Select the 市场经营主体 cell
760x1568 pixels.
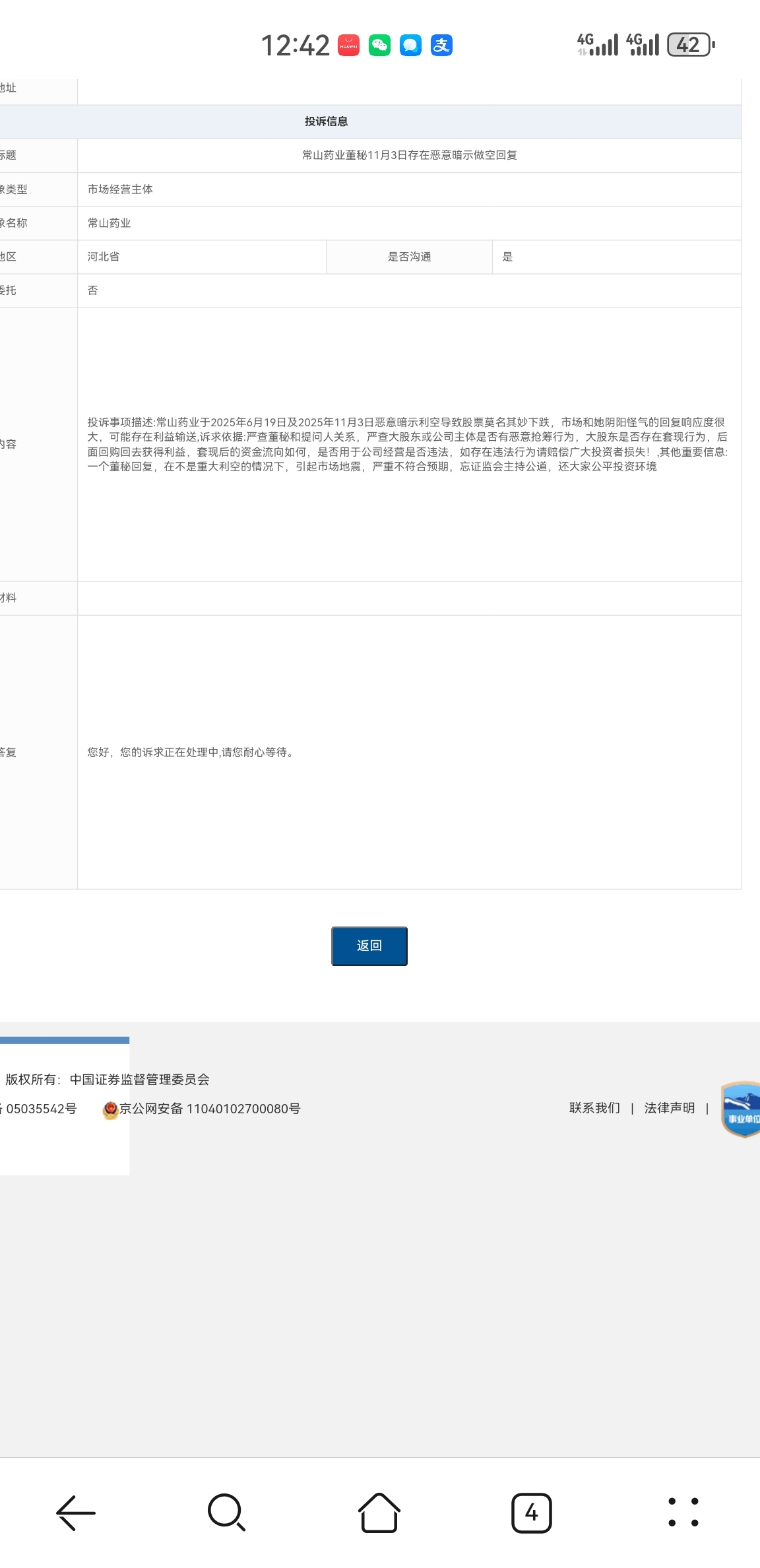409,189
